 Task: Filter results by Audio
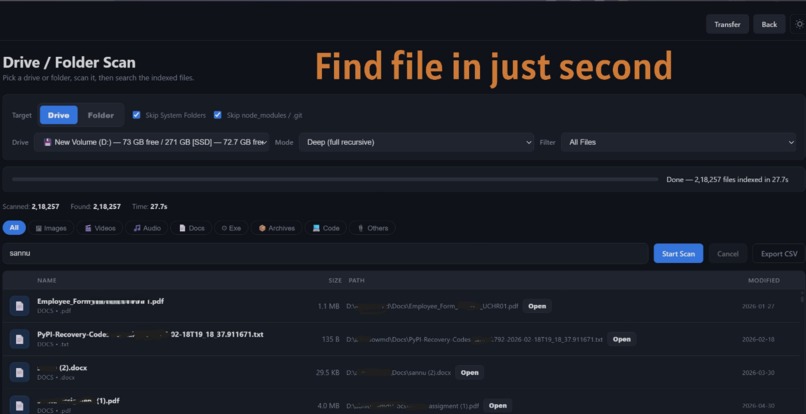click(146, 228)
